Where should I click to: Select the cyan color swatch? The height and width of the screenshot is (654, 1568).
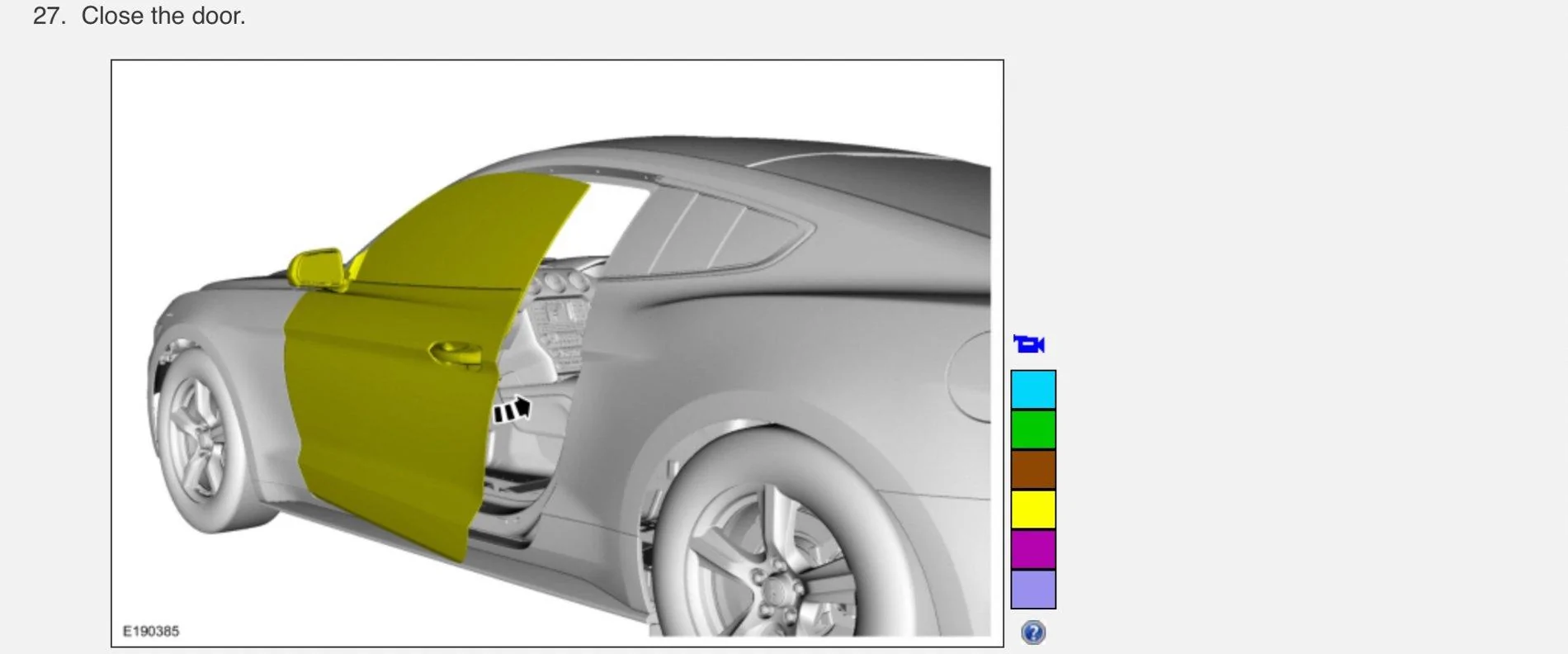pos(1033,390)
